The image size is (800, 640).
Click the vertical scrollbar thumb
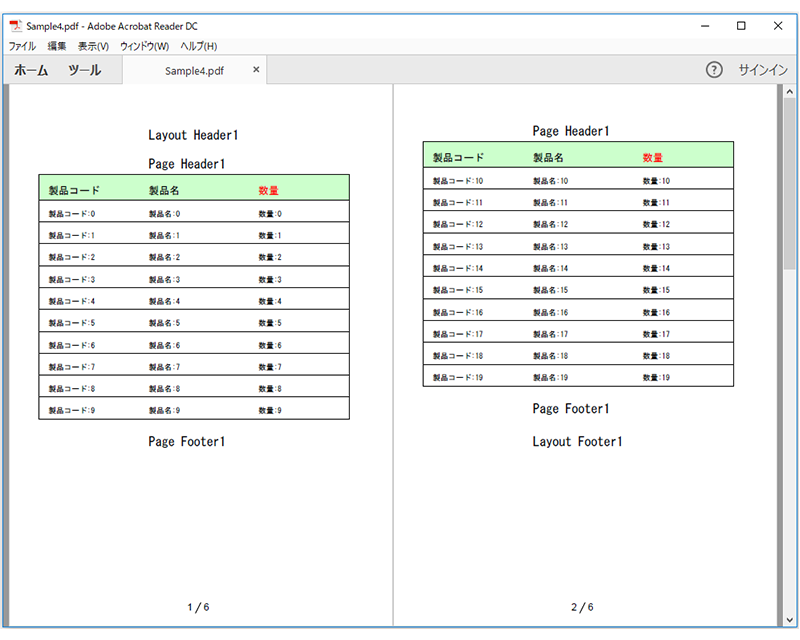tap(789, 184)
